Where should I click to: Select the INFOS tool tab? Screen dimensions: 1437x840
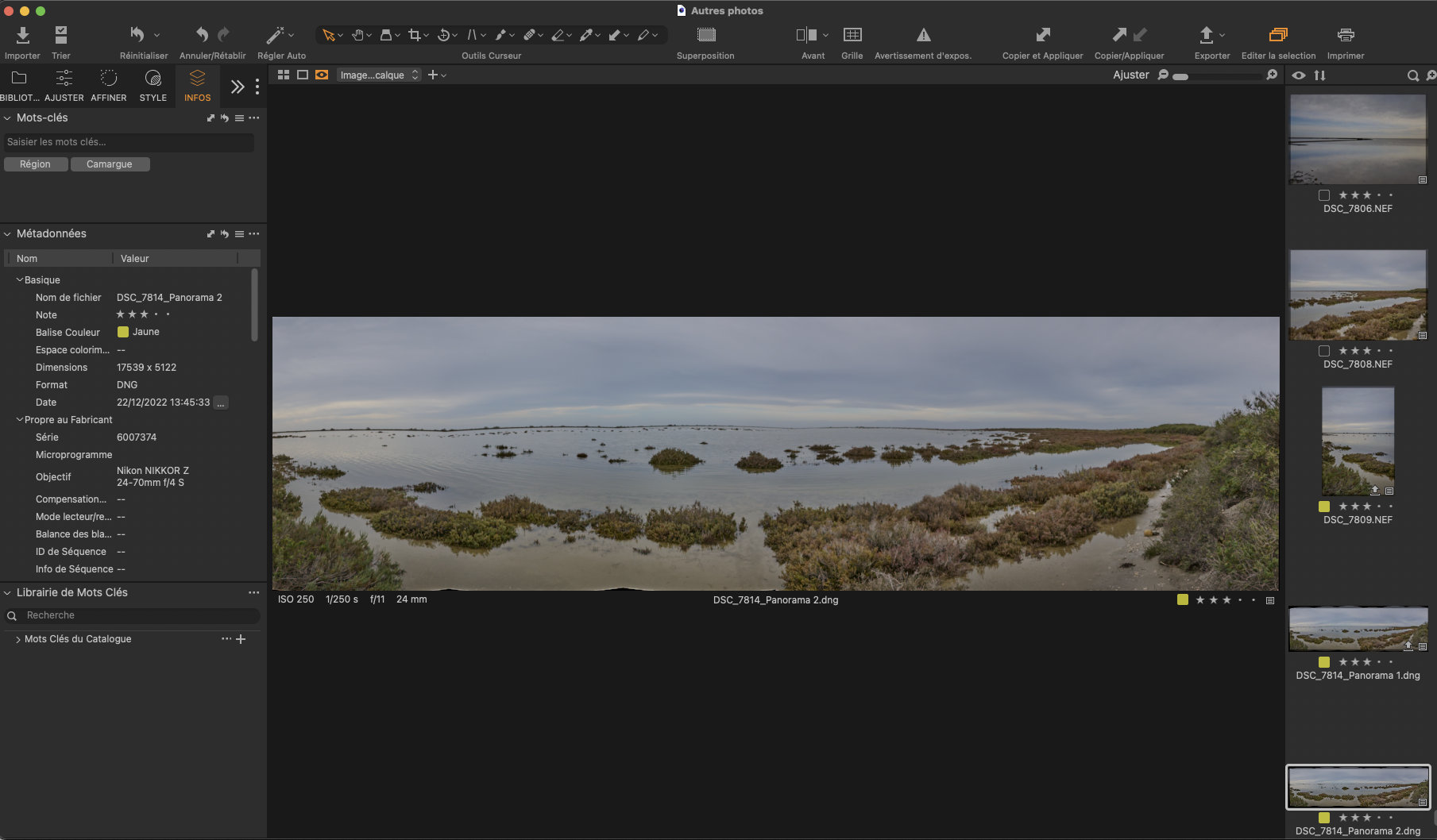[x=198, y=85]
